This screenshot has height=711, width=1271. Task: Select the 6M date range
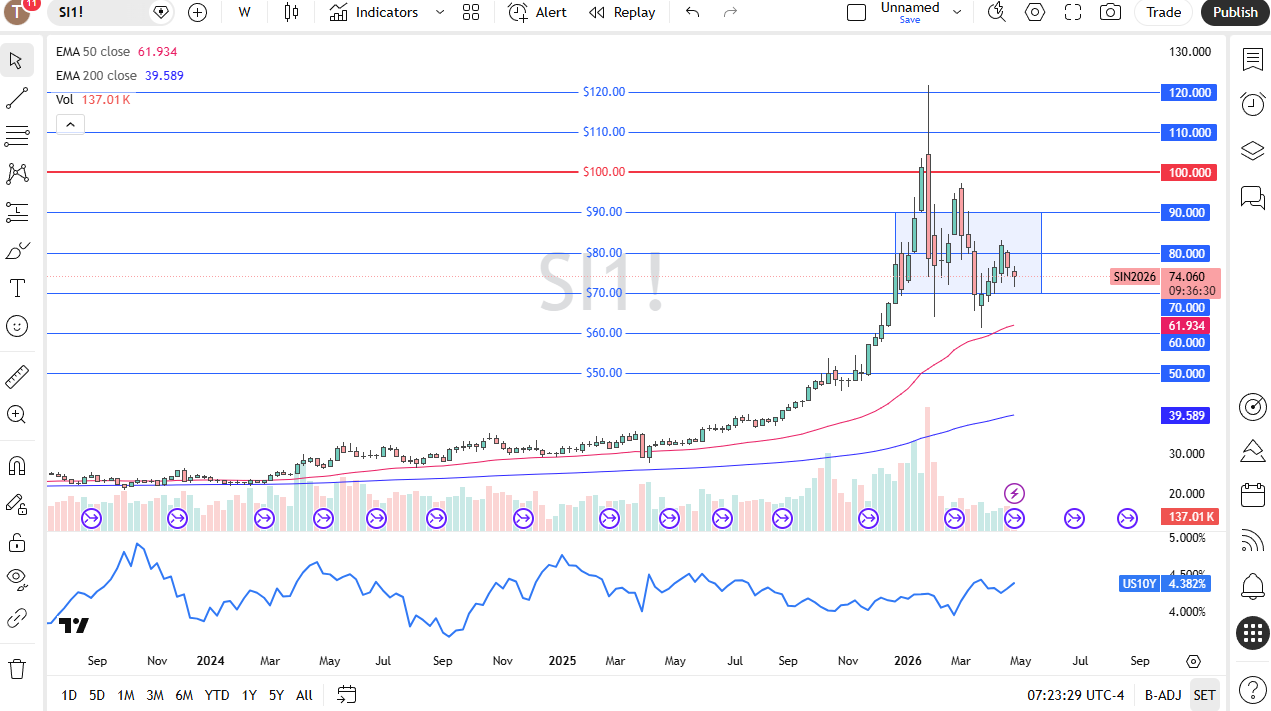(184, 695)
